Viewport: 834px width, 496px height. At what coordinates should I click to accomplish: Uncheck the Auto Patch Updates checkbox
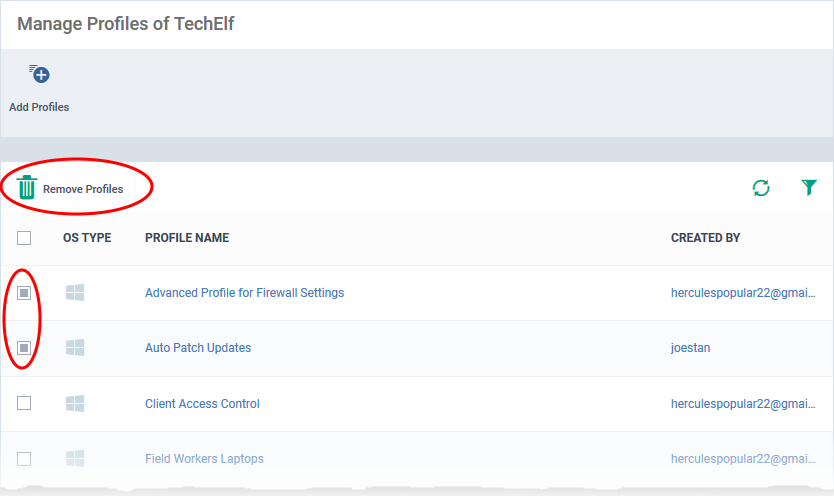point(24,348)
